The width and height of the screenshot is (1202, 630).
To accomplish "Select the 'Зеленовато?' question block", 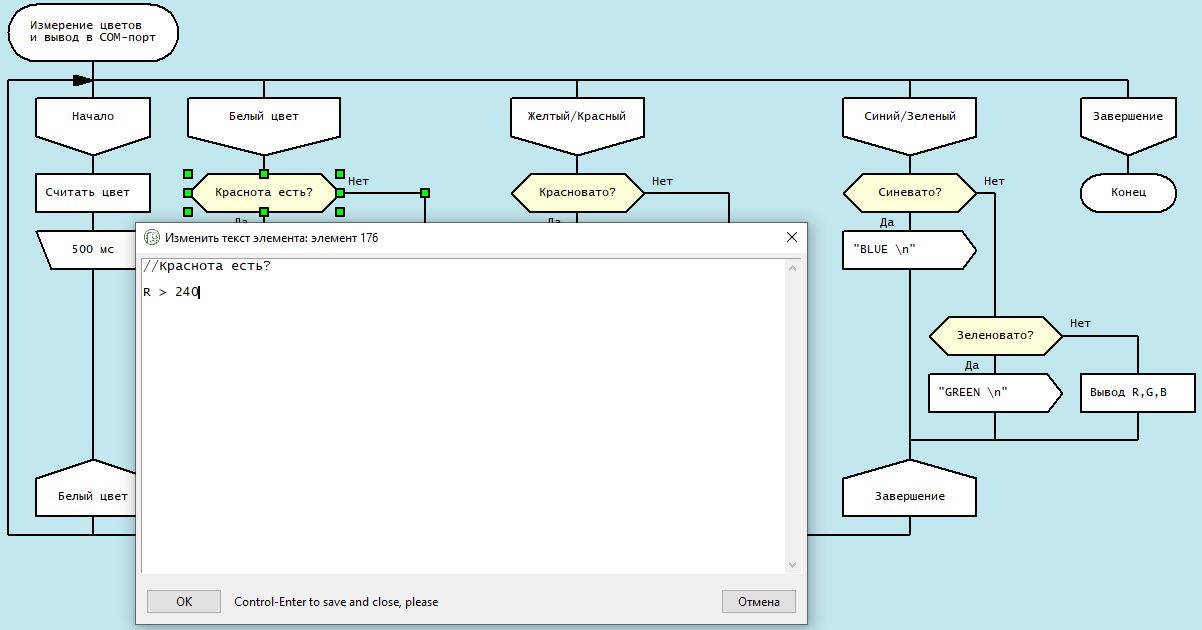I will (x=995, y=335).
